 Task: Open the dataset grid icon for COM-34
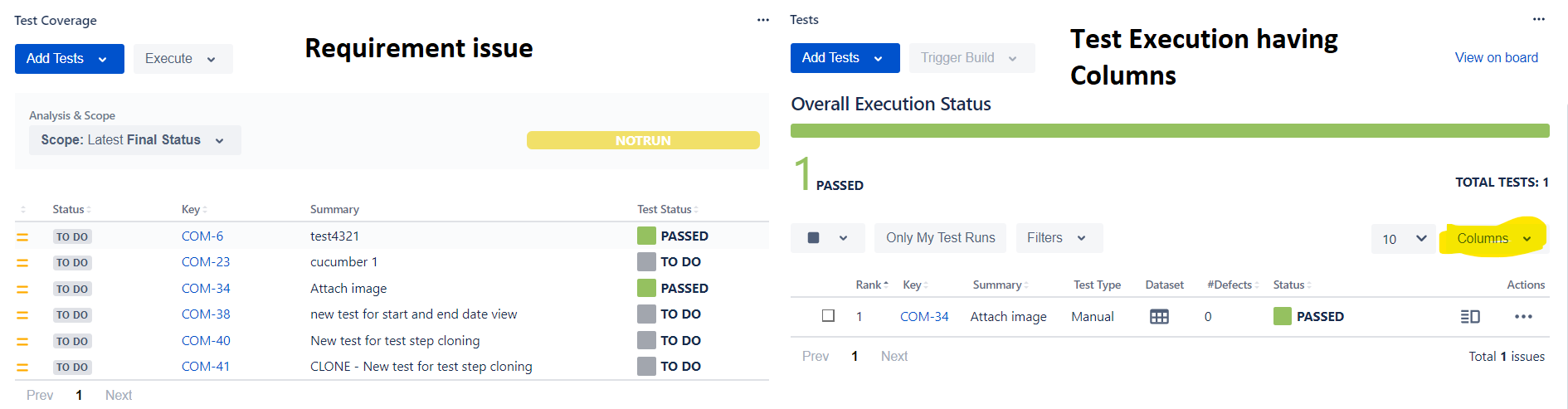tap(1159, 317)
